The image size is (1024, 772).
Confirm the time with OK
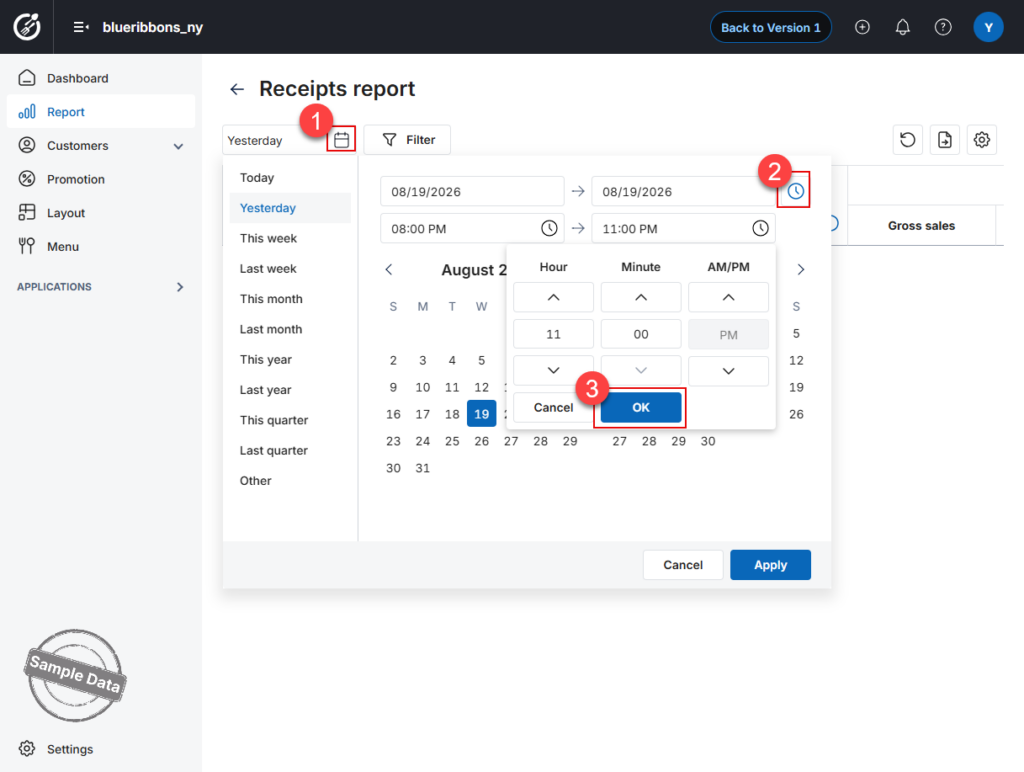point(641,408)
